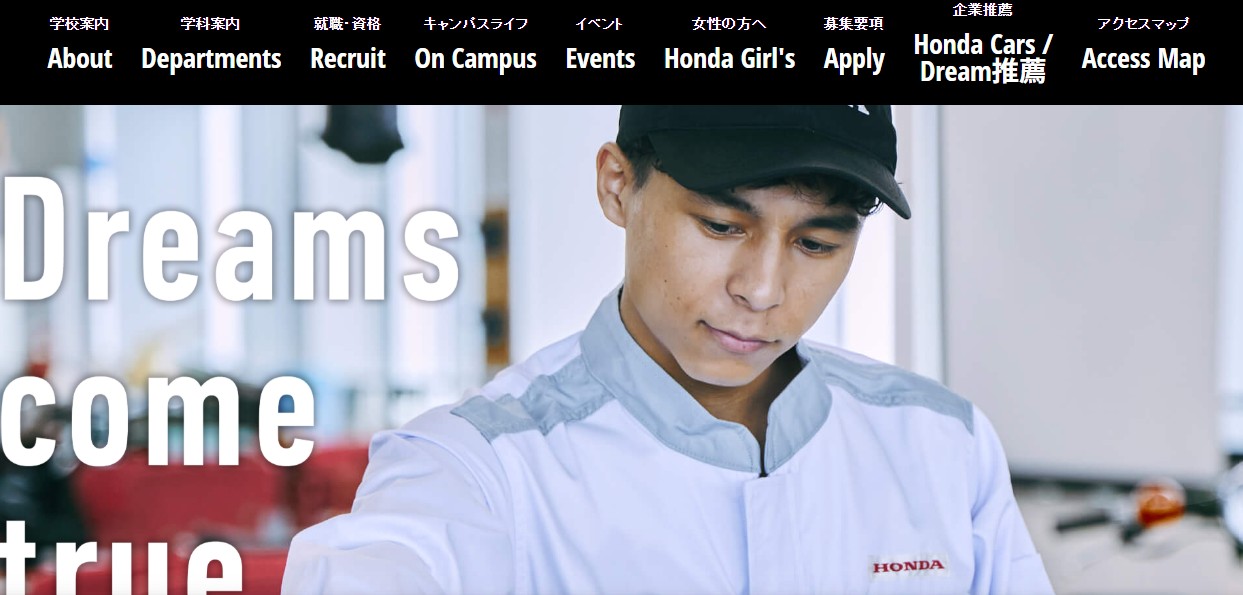Open the Departments navigation menu
This screenshot has width=1243, height=595.
pyautogui.click(x=211, y=59)
